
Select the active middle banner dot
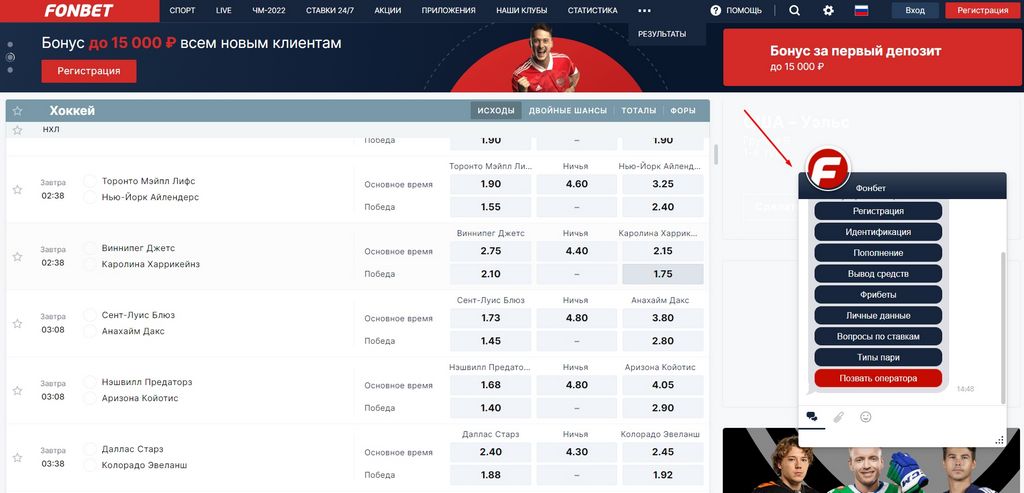(10, 57)
